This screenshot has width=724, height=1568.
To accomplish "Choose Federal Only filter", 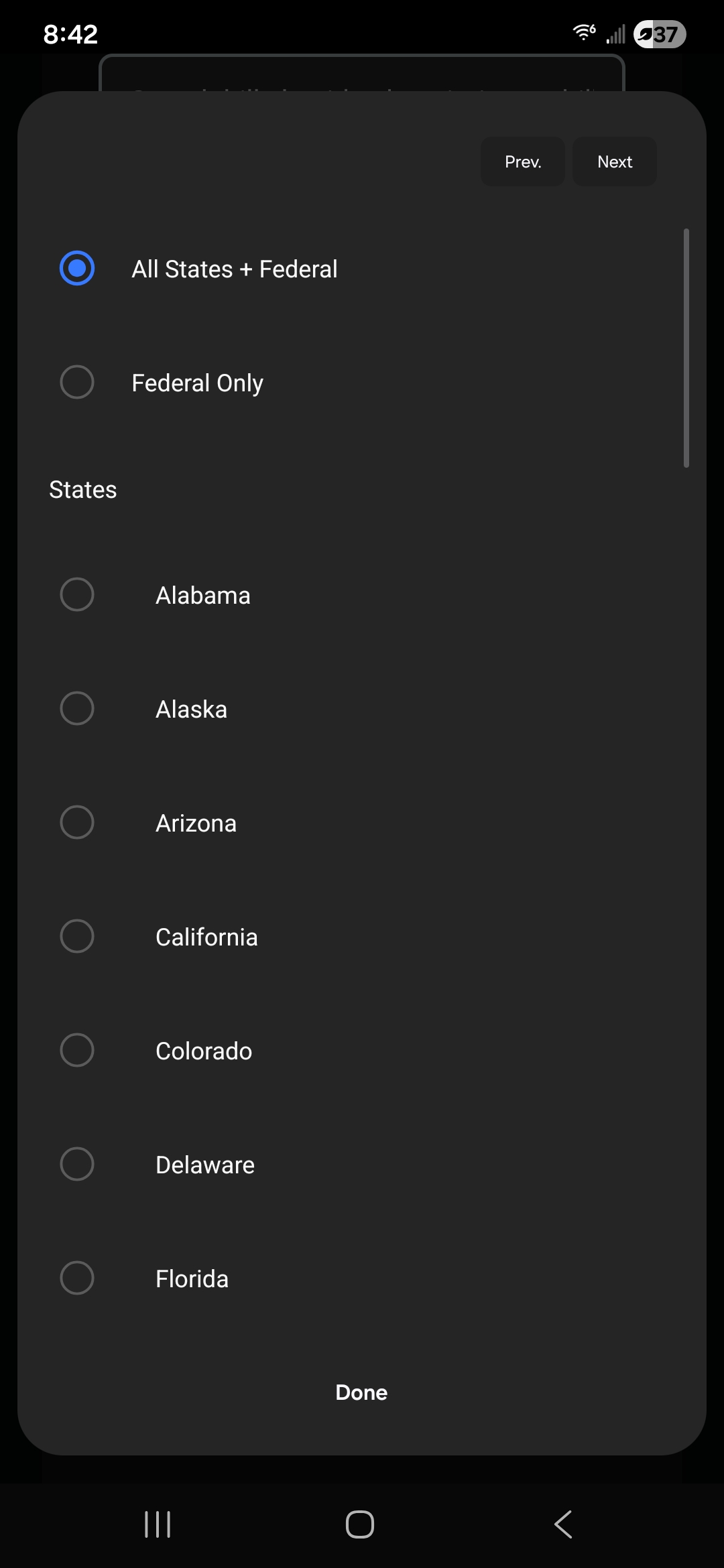I will click(77, 382).
